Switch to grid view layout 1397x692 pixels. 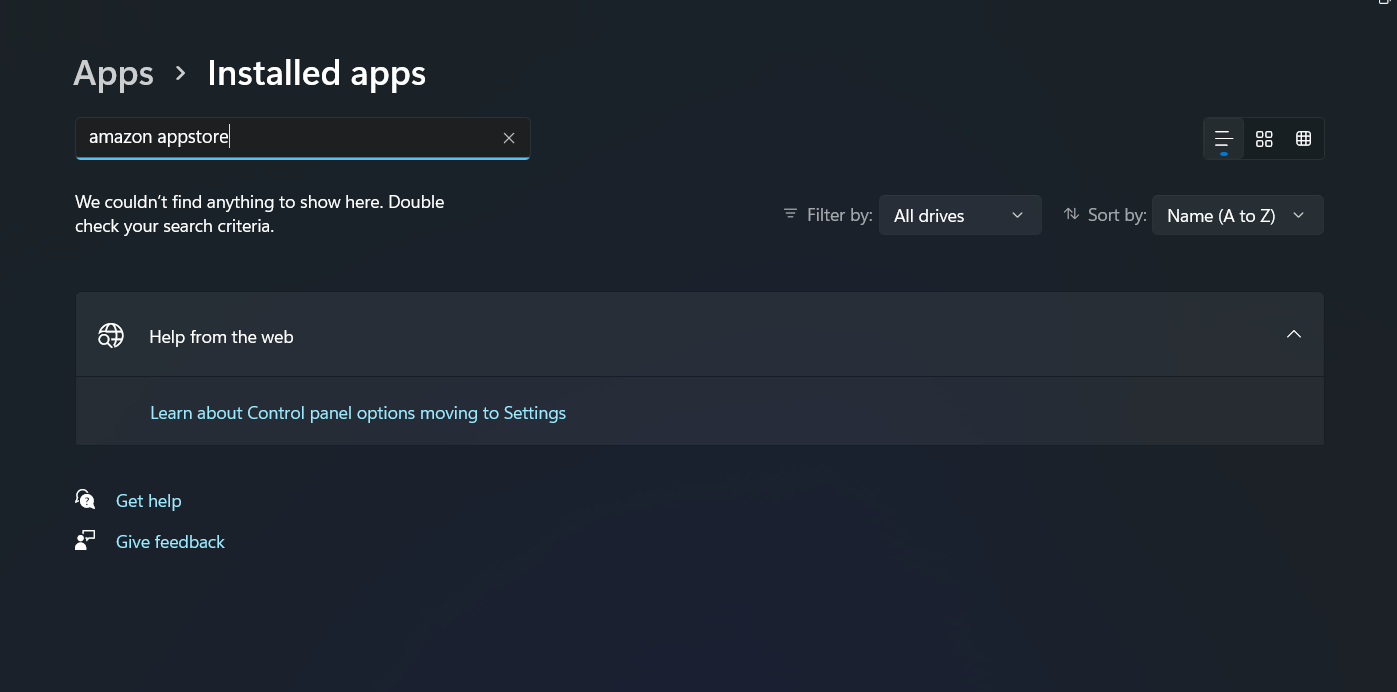tap(1264, 139)
